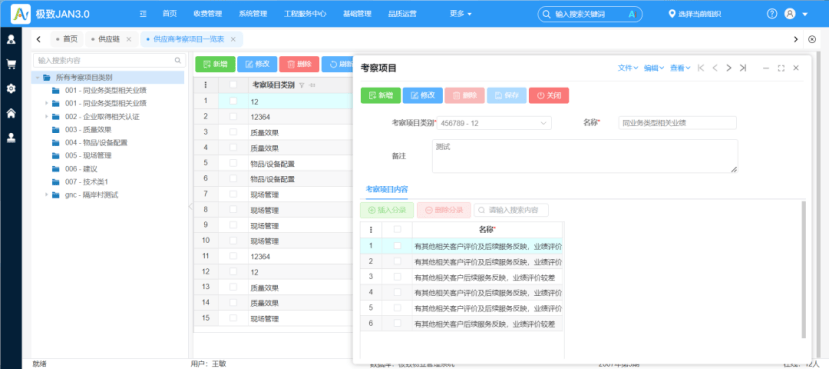
Task: Open the settings gear icon in left sidebar
Action: (11, 88)
